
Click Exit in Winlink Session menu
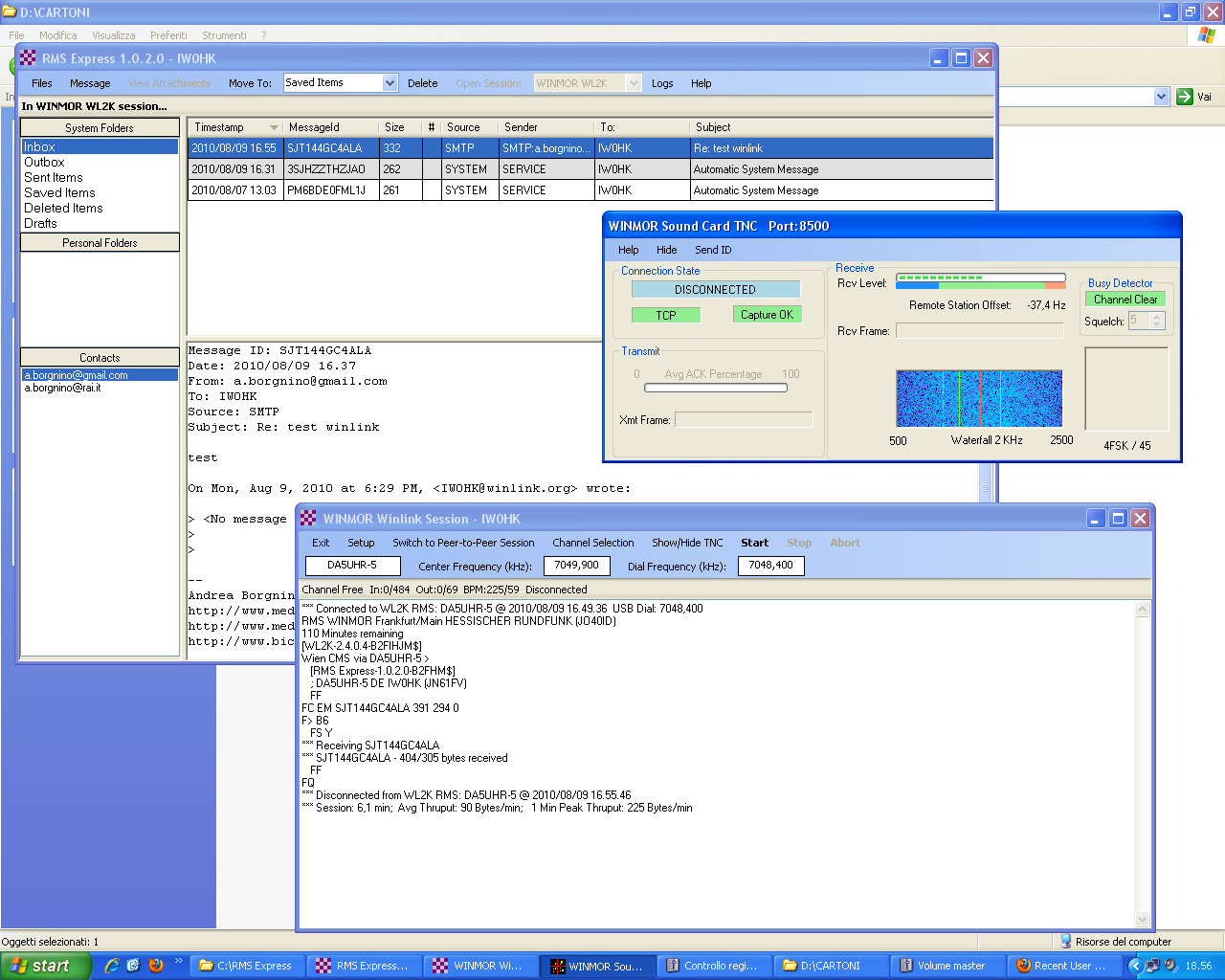coord(321,543)
